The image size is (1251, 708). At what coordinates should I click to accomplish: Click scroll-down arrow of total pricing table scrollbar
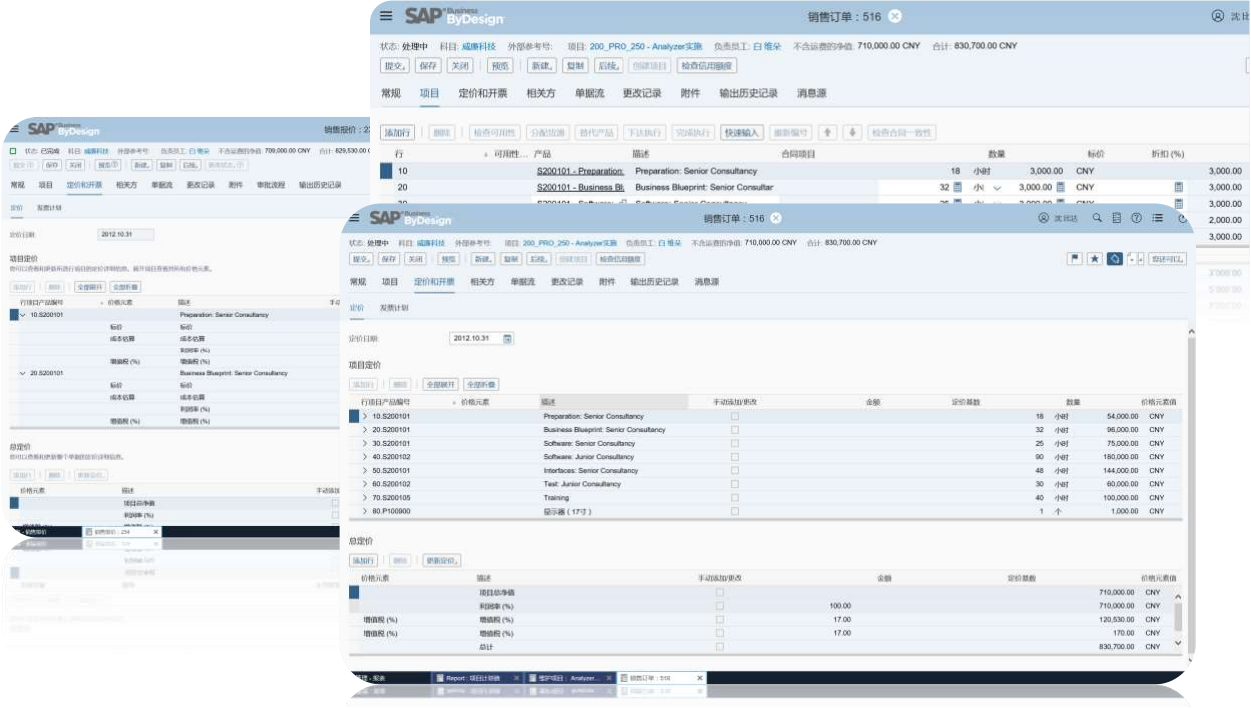[1177, 643]
